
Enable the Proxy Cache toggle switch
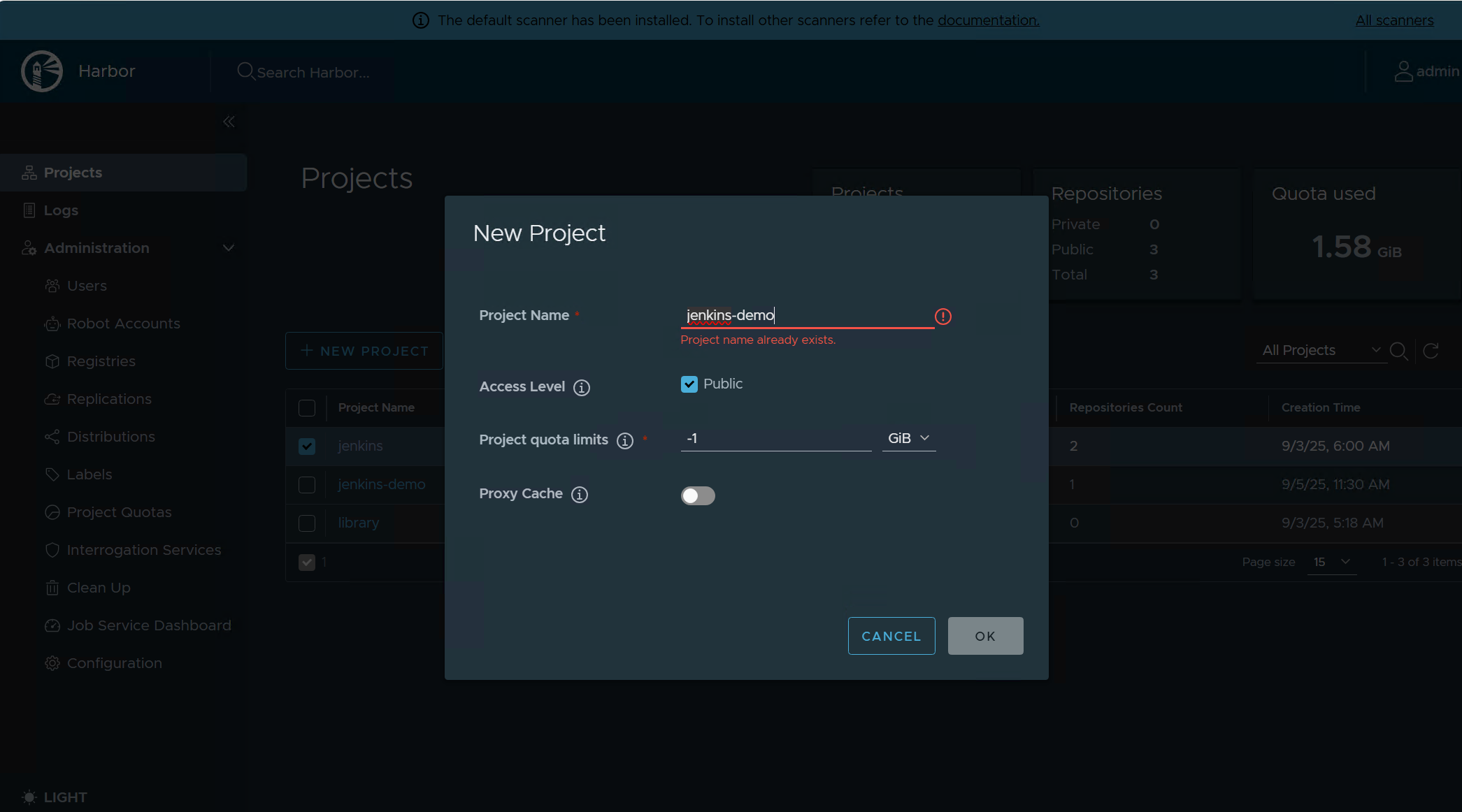[697, 495]
